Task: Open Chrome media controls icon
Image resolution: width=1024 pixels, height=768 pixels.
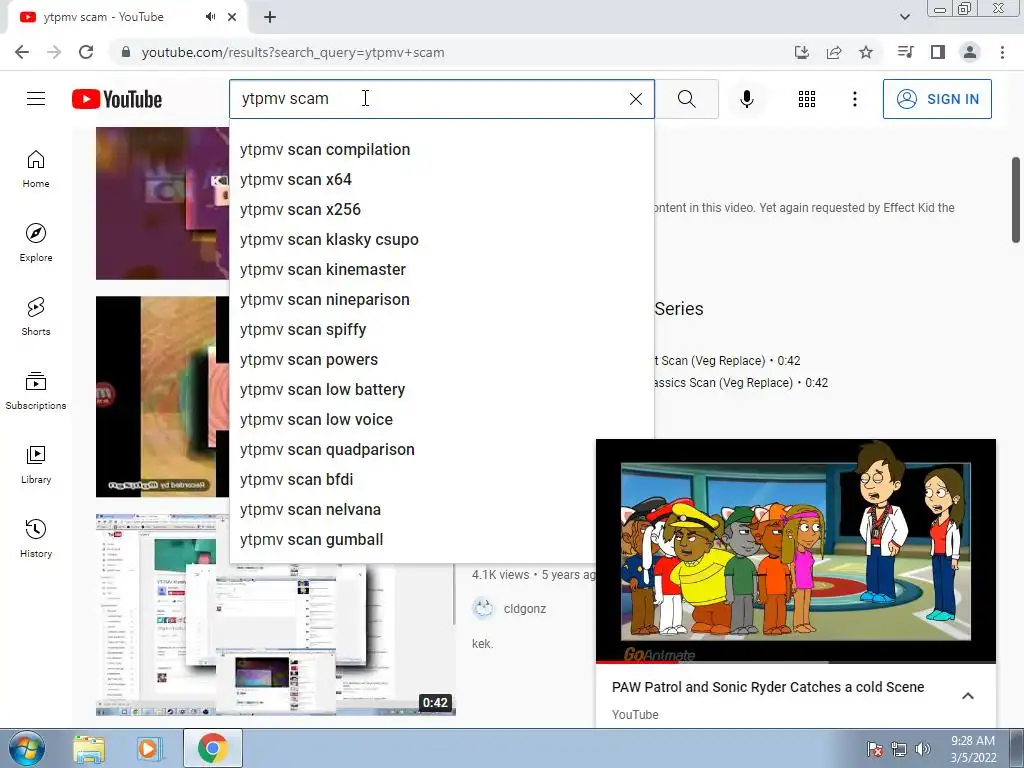Action: coord(905,52)
